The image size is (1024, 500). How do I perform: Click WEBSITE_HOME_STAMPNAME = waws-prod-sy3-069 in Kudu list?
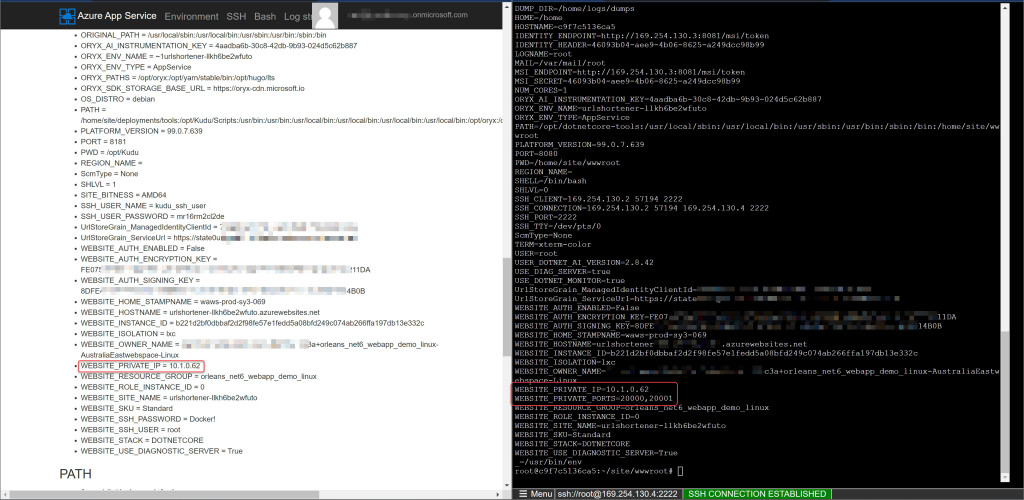pyautogui.click(x=173, y=302)
